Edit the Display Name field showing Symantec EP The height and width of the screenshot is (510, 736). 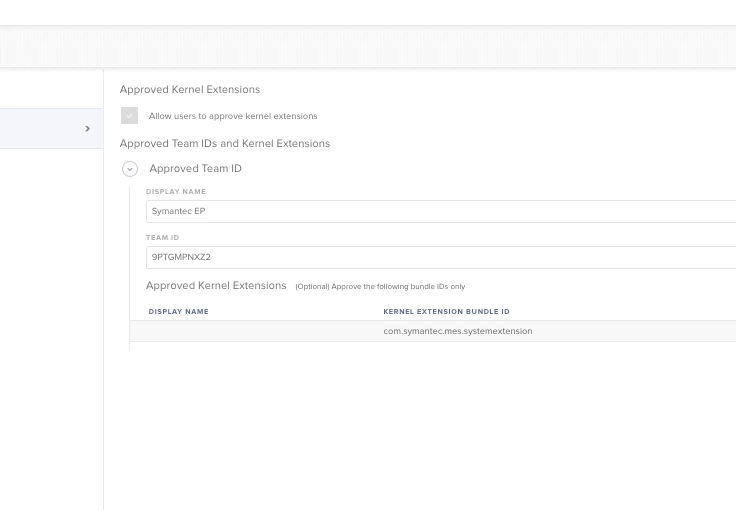coord(441,211)
